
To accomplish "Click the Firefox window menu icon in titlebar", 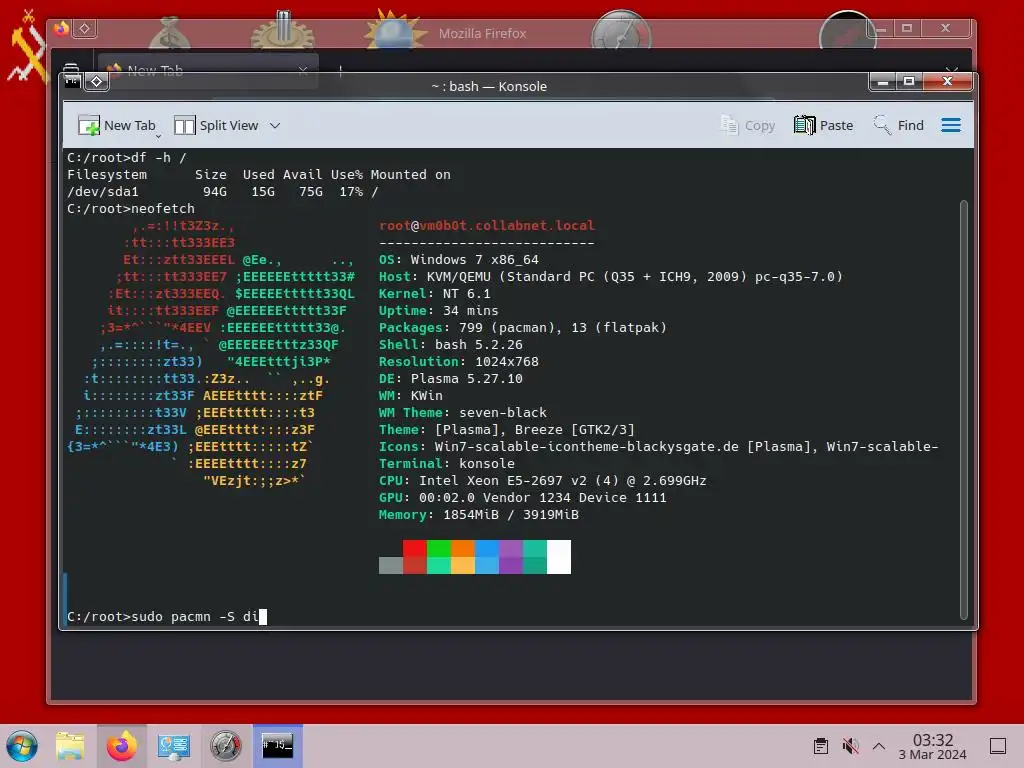I will click(x=61, y=29).
